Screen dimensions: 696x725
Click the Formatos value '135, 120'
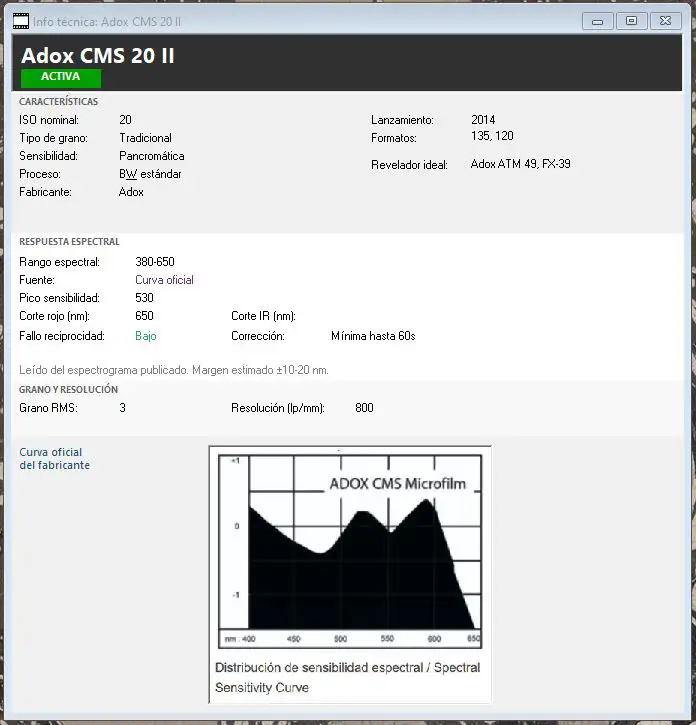coord(492,136)
